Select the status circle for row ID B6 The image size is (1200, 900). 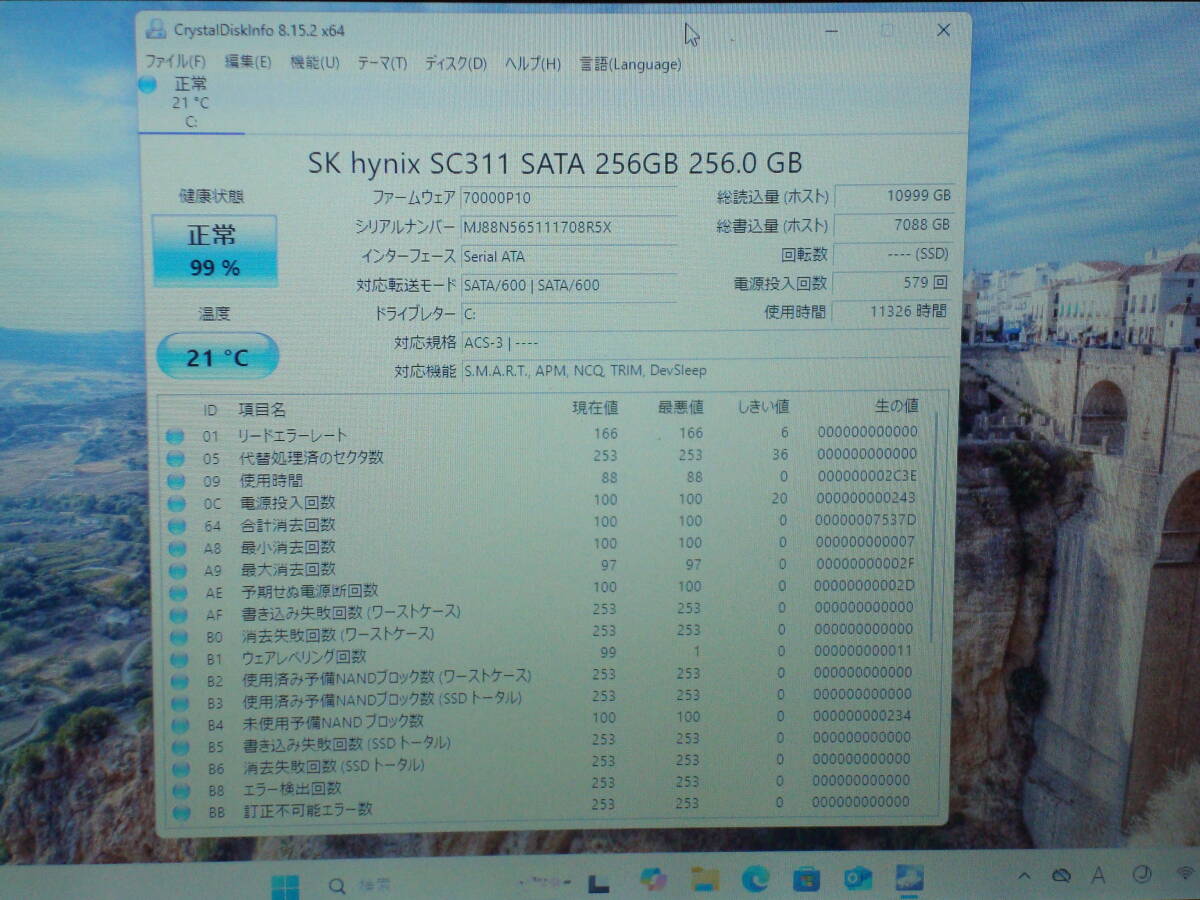point(180,769)
